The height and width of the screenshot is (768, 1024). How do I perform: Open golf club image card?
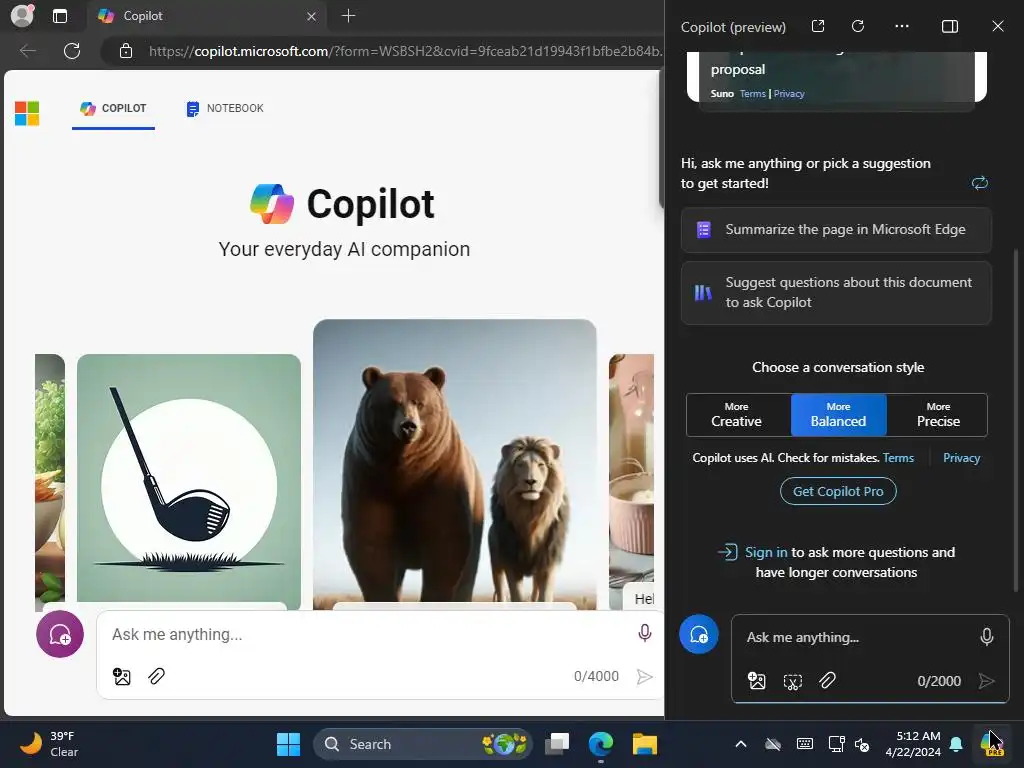[189, 481]
